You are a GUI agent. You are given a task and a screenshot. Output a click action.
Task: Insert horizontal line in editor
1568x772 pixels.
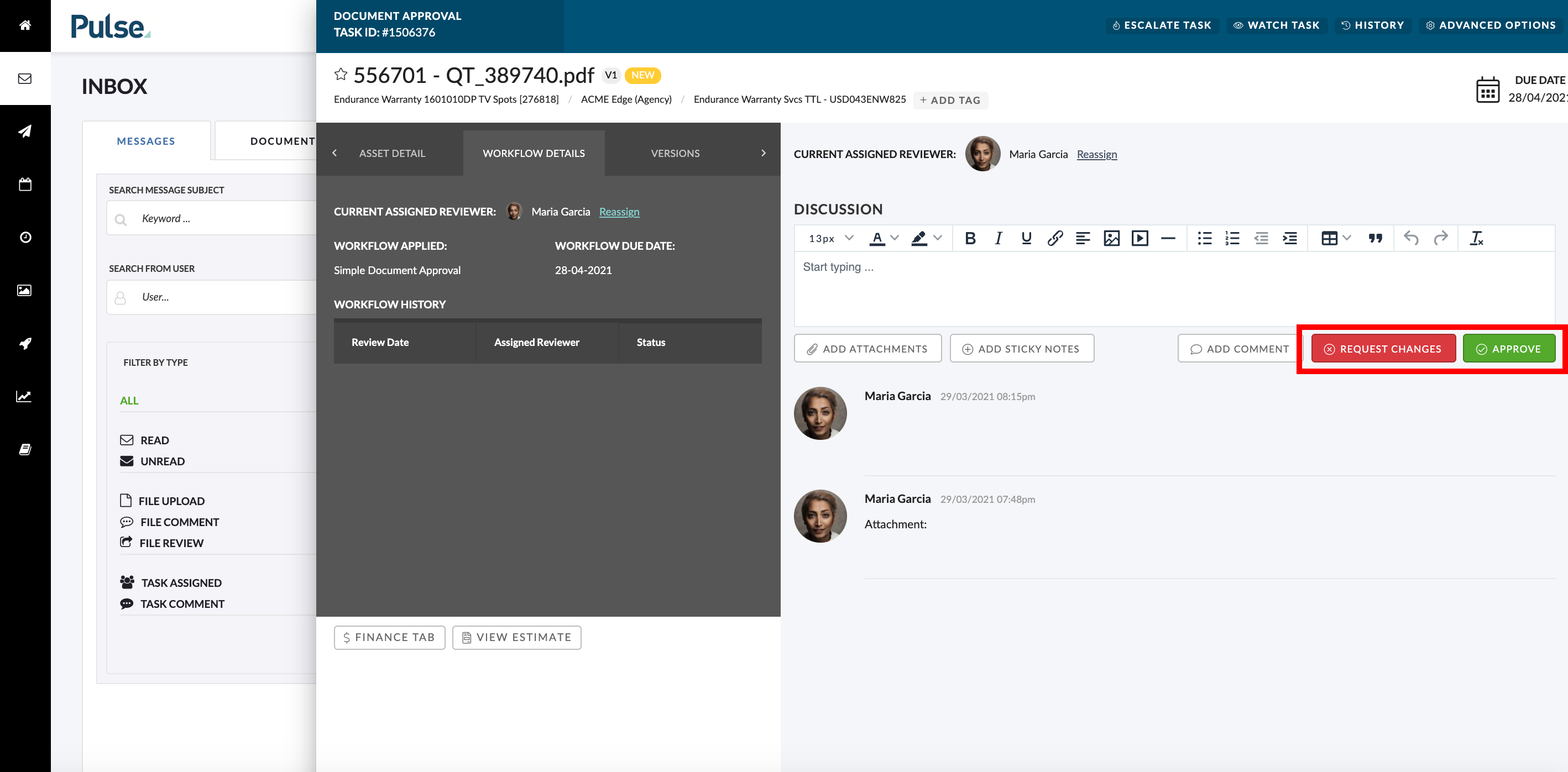(1168, 239)
